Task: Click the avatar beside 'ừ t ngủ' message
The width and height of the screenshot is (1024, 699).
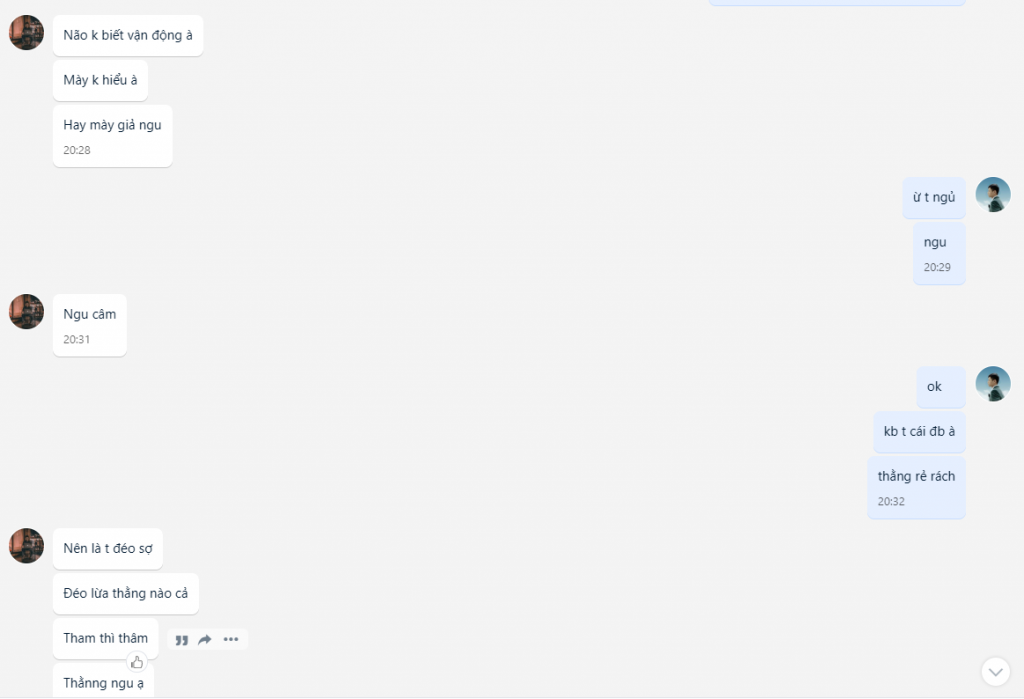Action: pyautogui.click(x=993, y=195)
